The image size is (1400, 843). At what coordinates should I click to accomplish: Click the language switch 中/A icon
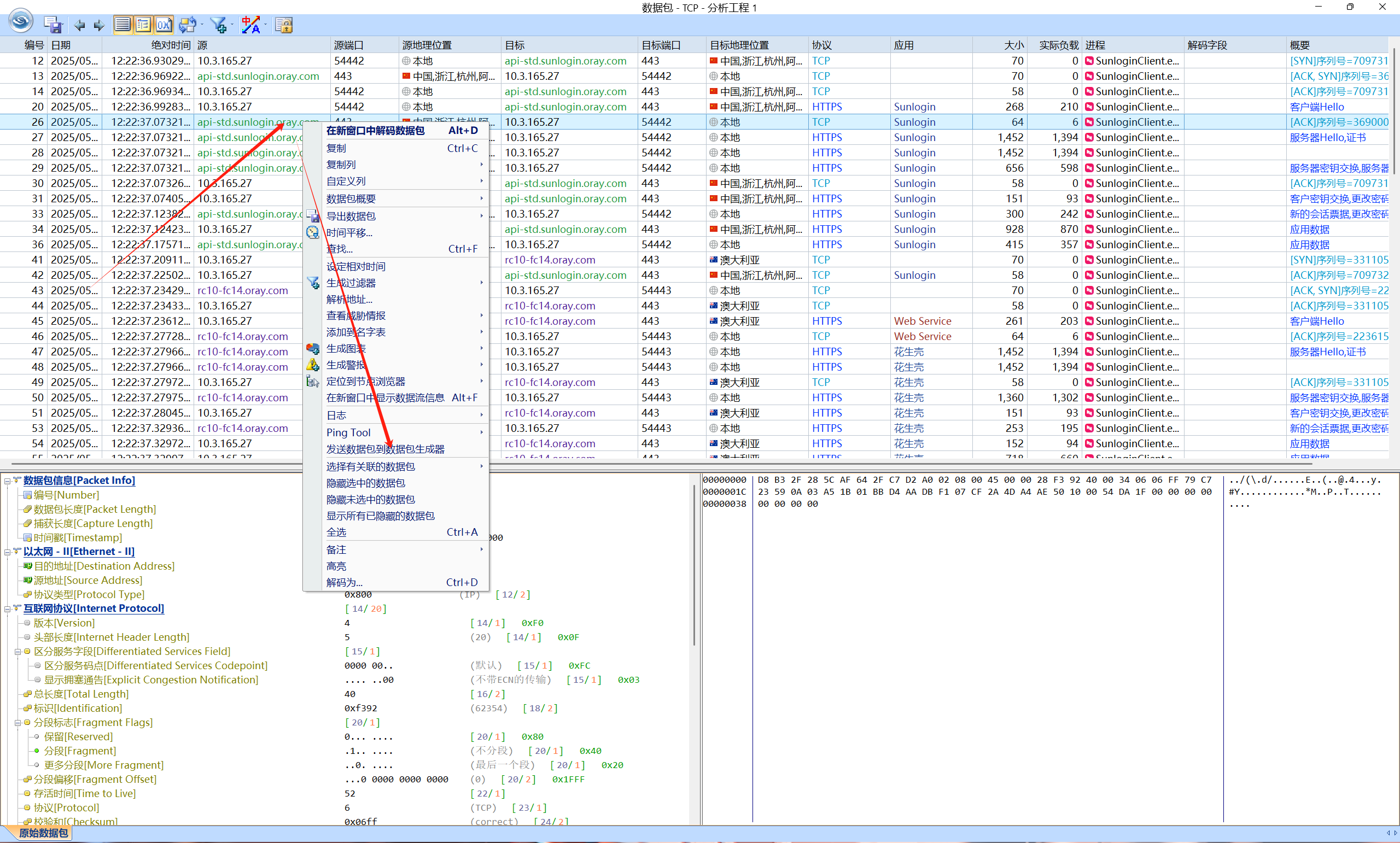(250, 25)
